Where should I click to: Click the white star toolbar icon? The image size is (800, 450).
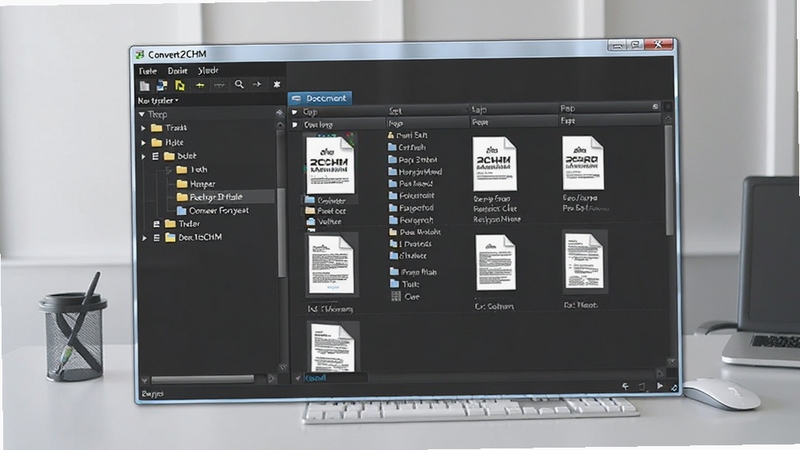tap(277, 84)
